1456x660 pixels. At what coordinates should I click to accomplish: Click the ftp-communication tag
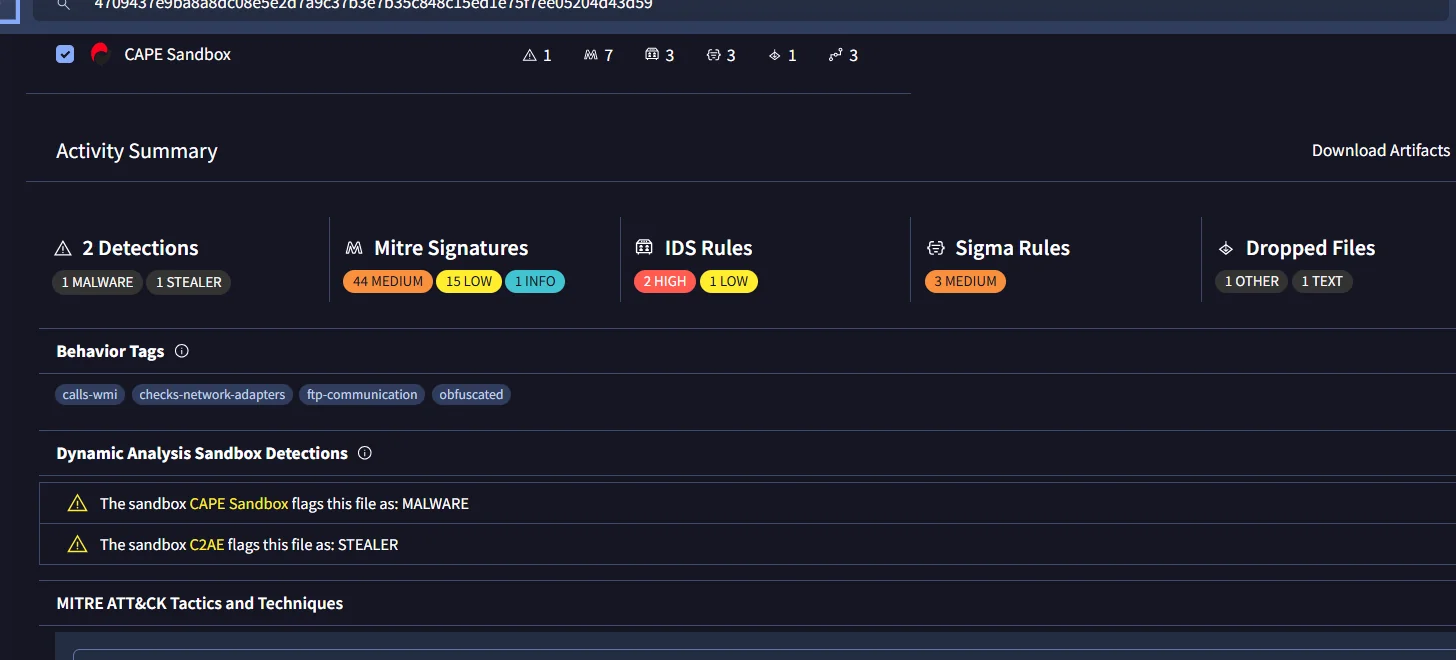pos(362,395)
